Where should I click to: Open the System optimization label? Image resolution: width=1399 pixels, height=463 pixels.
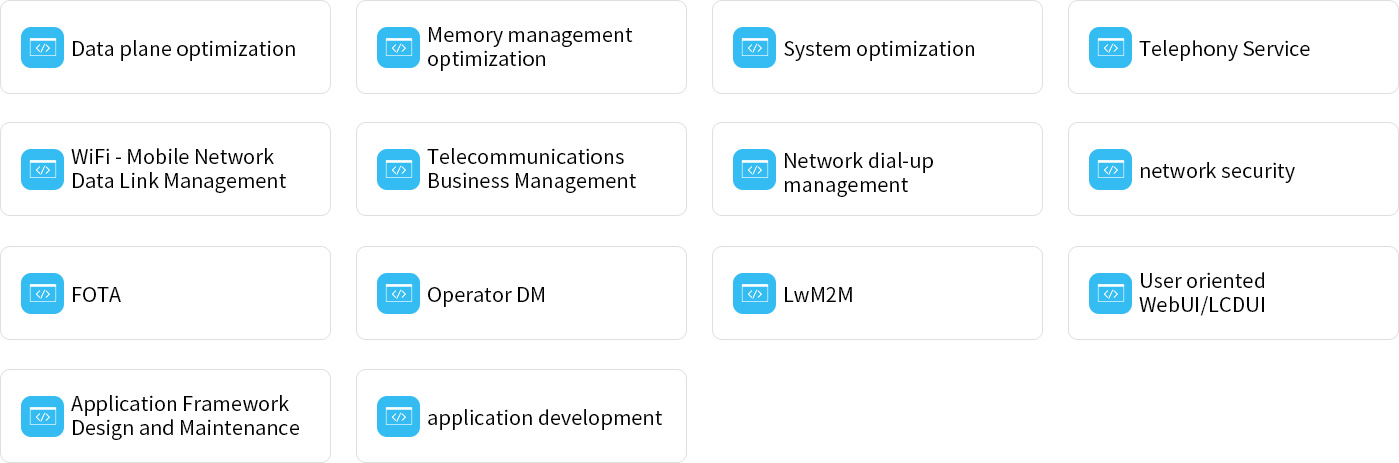[878, 49]
